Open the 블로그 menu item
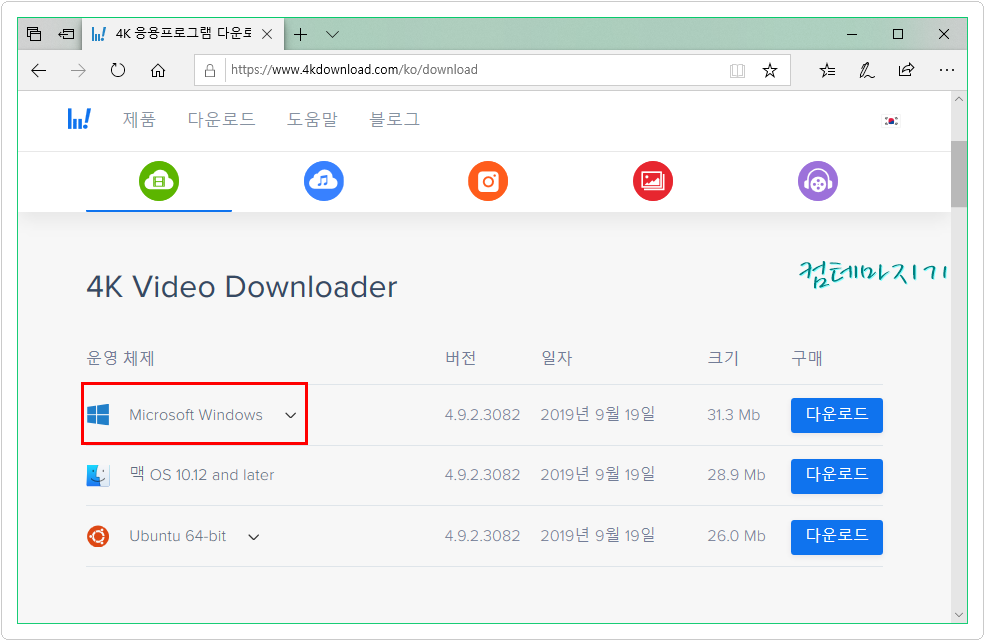 point(395,119)
